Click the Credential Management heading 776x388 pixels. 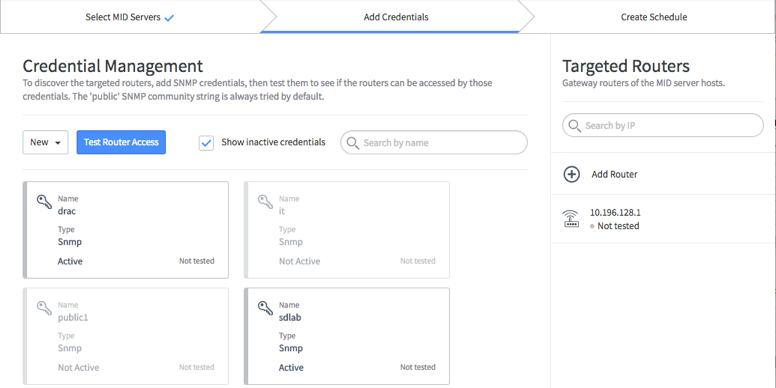[113, 66]
